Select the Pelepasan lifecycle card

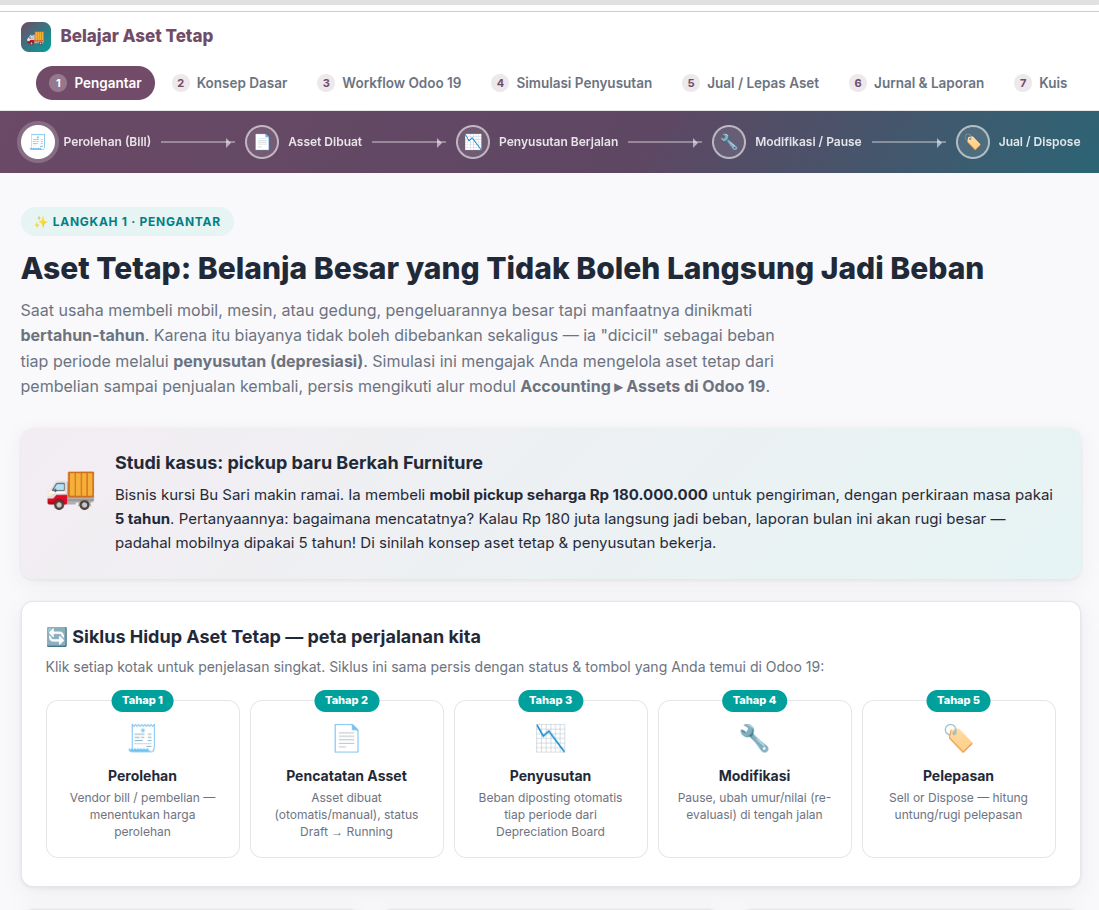pyautogui.click(x=959, y=779)
